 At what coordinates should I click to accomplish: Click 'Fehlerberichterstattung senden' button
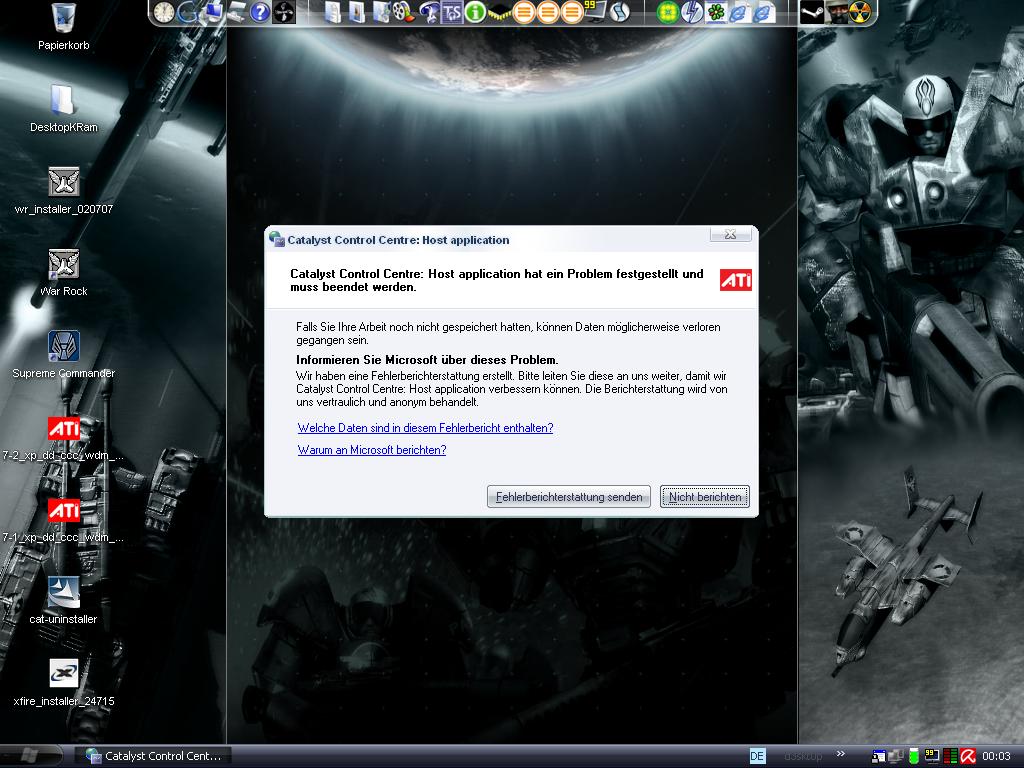tap(569, 497)
